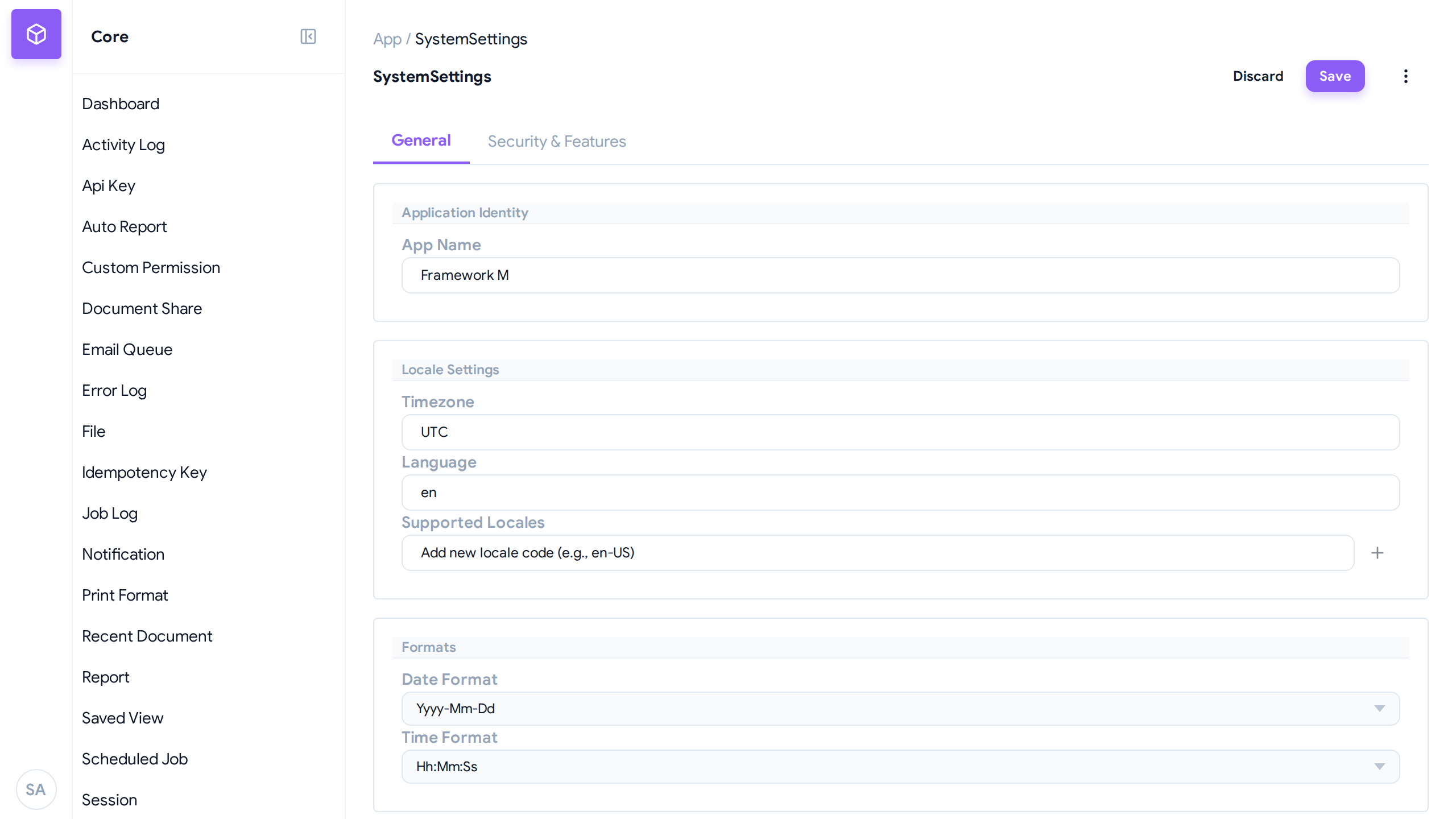
Task: Open Custom Permission in the sidebar
Action: [151, 267]
